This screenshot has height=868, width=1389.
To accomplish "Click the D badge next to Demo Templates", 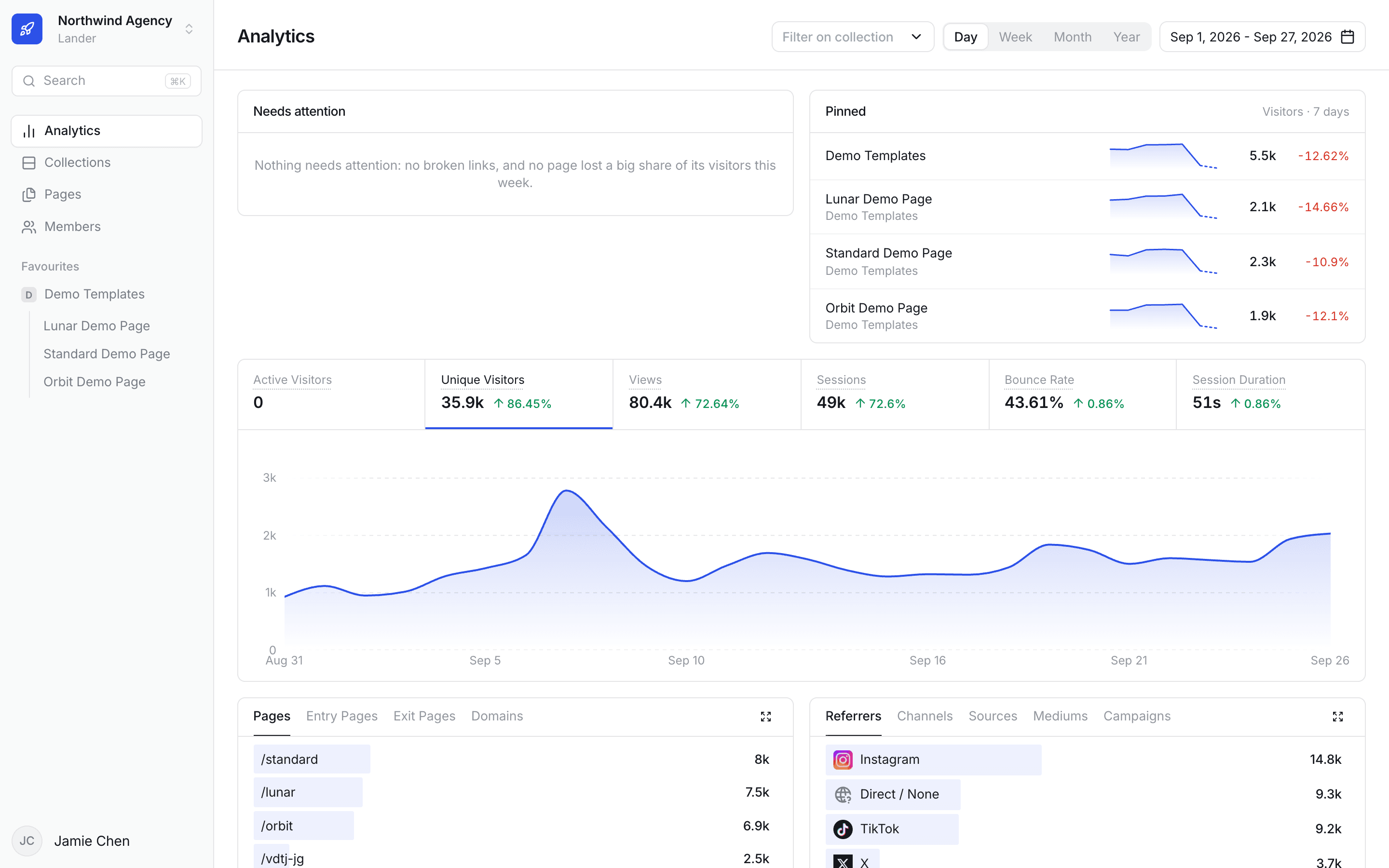I will [x=29, y=295].
